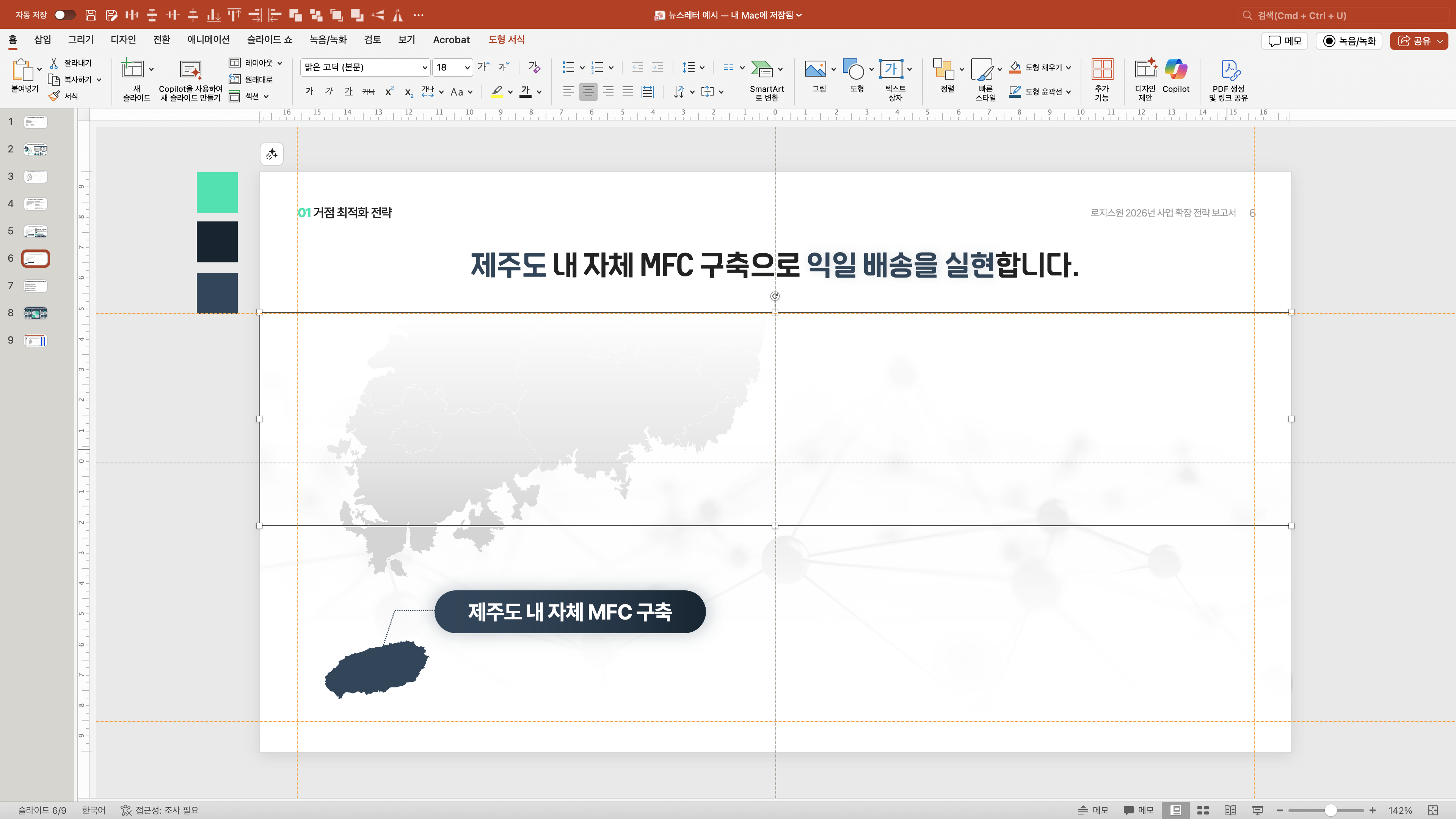Open the 애니메이션 tab

(x=209, y=39)
